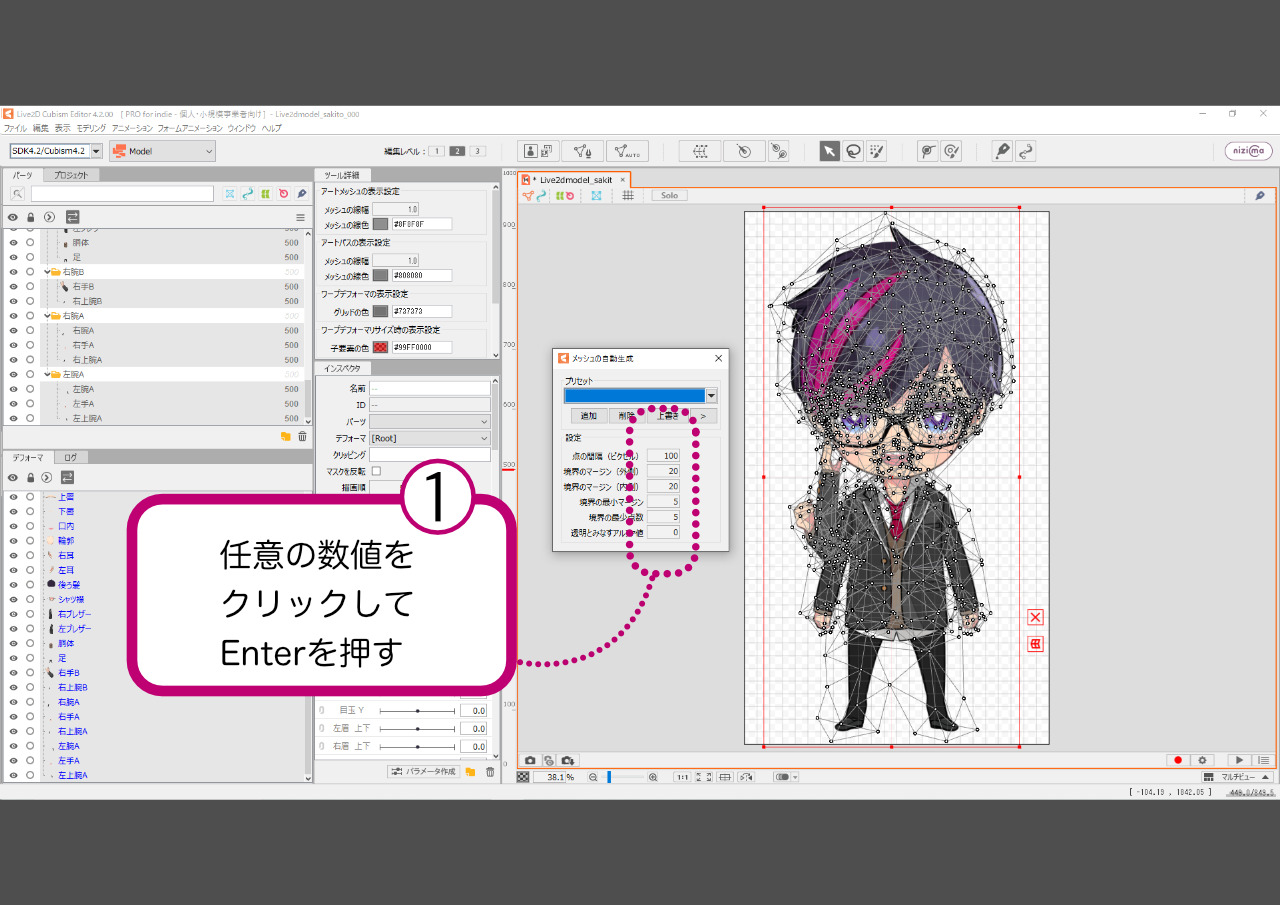Viewport: 1280px width, 905px height.
Task: Select the deform path brush tool
Action: pos(951,151)
